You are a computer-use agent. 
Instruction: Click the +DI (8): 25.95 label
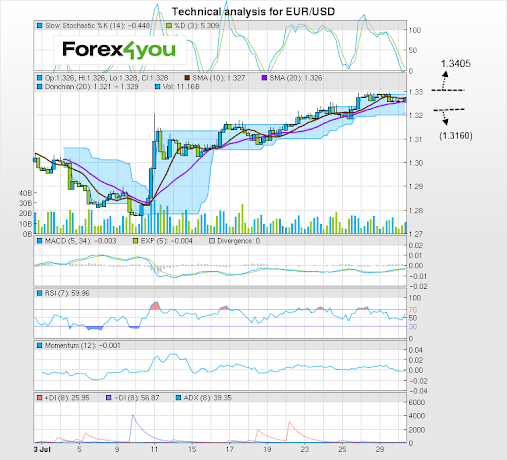(67, 398)
